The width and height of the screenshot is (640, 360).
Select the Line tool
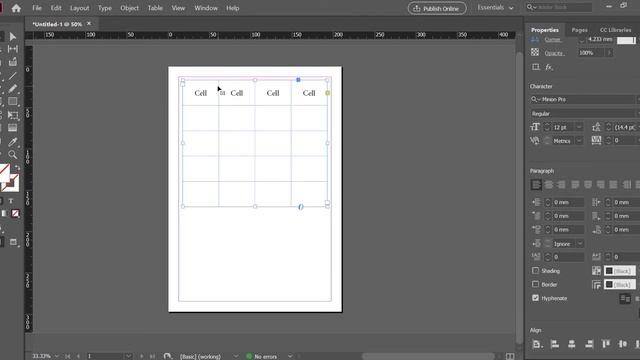[13, 76]
